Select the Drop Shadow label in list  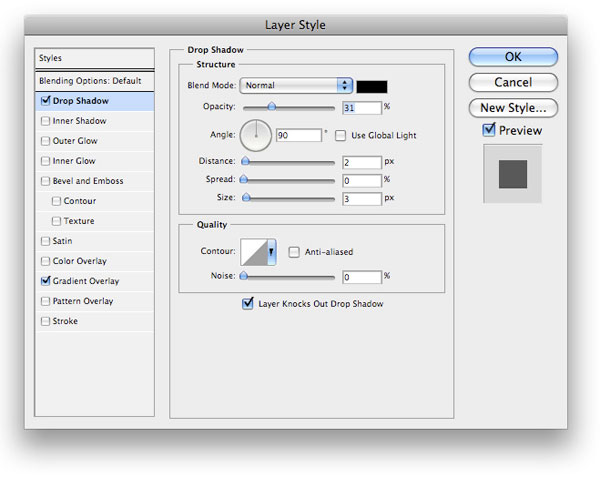tap(81, 101)
